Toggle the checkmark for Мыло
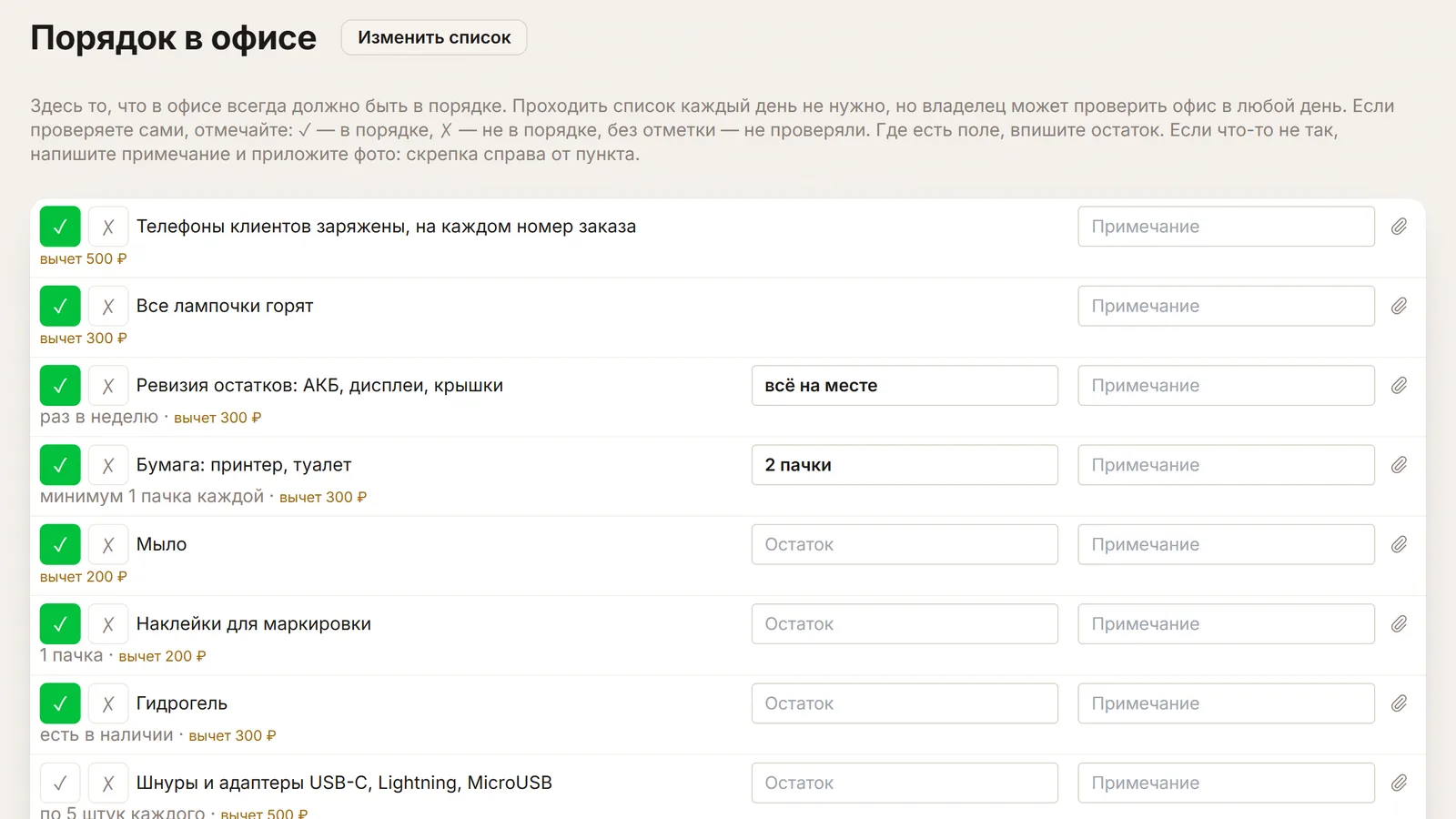 (x=60, y=544)
